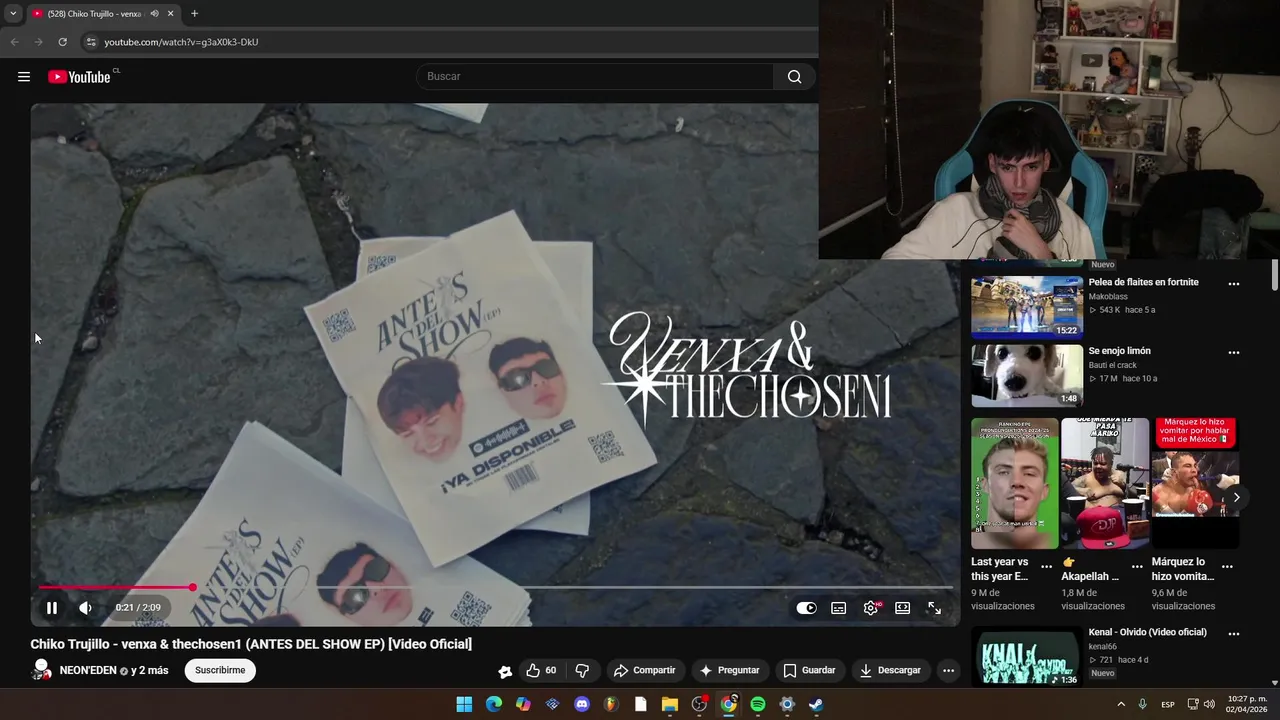This screenshot has width=1280, height=720.
Task: Open options for Pelea de flaites en fortnite
Action: pyautogui.click(x=1234, y=283)
